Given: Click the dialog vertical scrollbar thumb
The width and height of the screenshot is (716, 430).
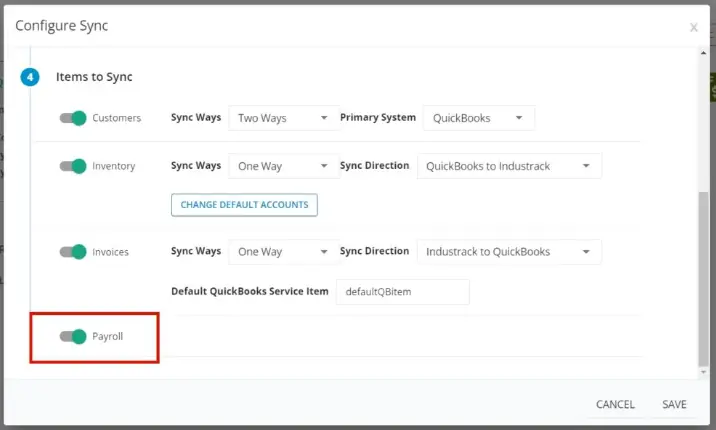Looking at the screenshot, I should [x=703, y=279].
